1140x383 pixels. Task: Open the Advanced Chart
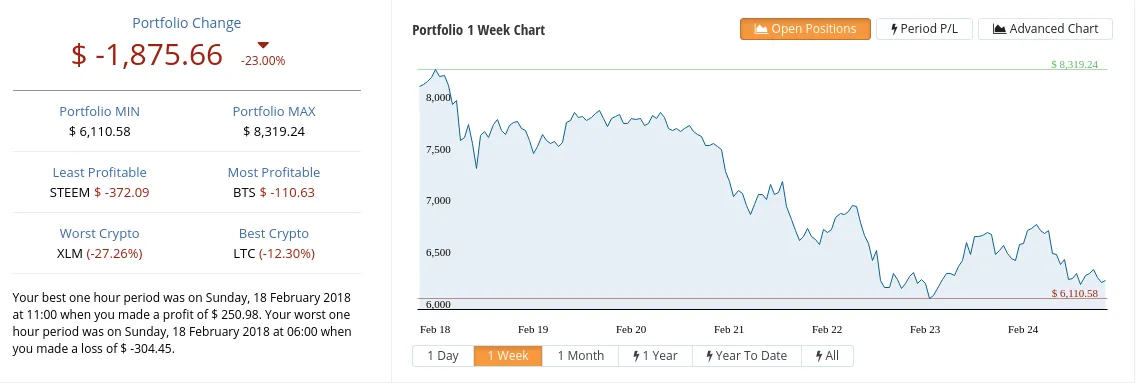[x=1045, y=29]
